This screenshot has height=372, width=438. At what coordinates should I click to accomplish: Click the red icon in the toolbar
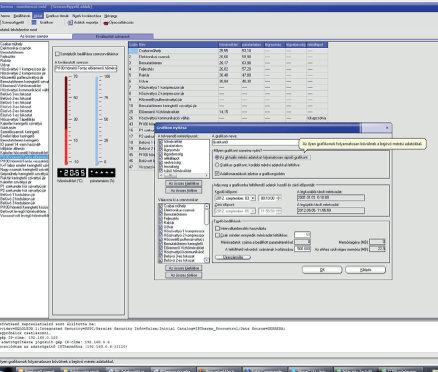pyautogui.click(x=106, y=23)
